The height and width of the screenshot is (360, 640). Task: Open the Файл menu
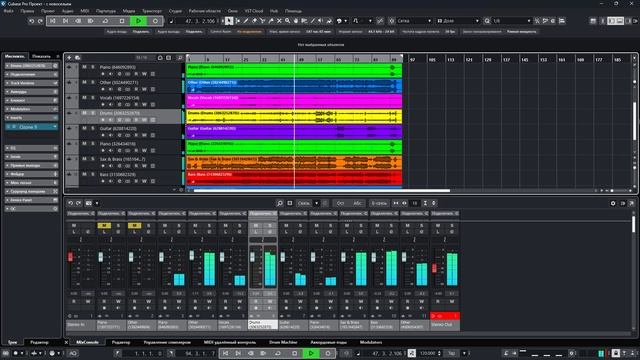(9, 11)
